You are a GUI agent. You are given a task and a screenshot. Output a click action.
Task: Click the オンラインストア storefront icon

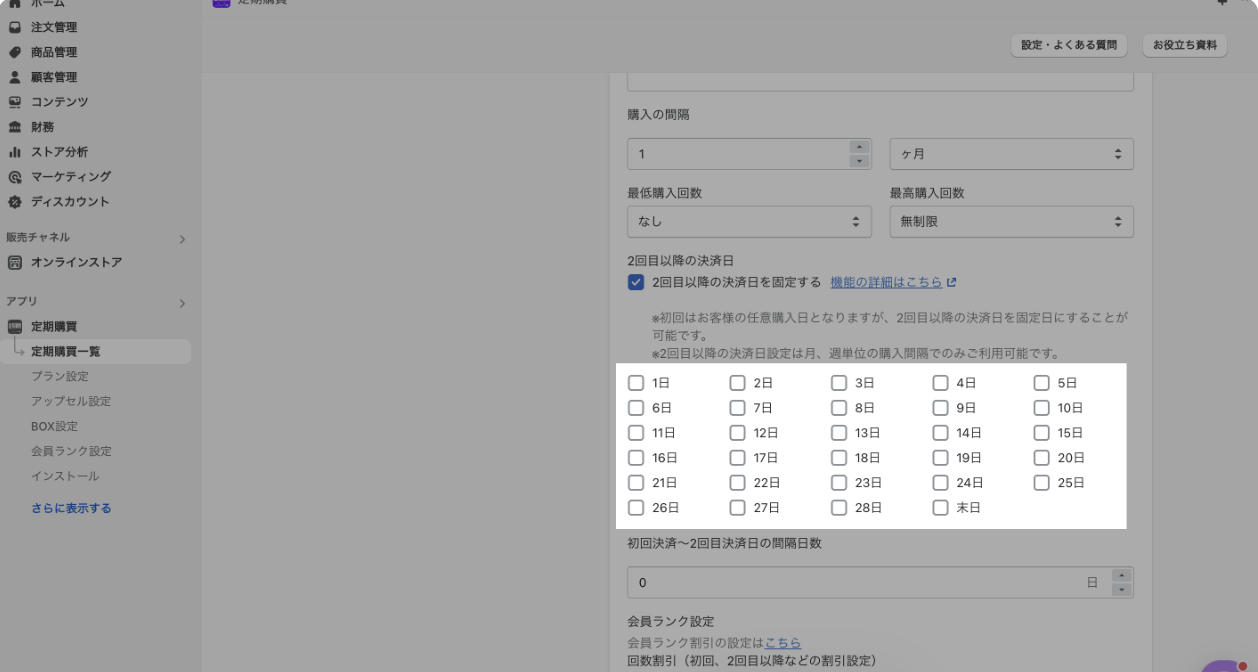tap(15, 263)
